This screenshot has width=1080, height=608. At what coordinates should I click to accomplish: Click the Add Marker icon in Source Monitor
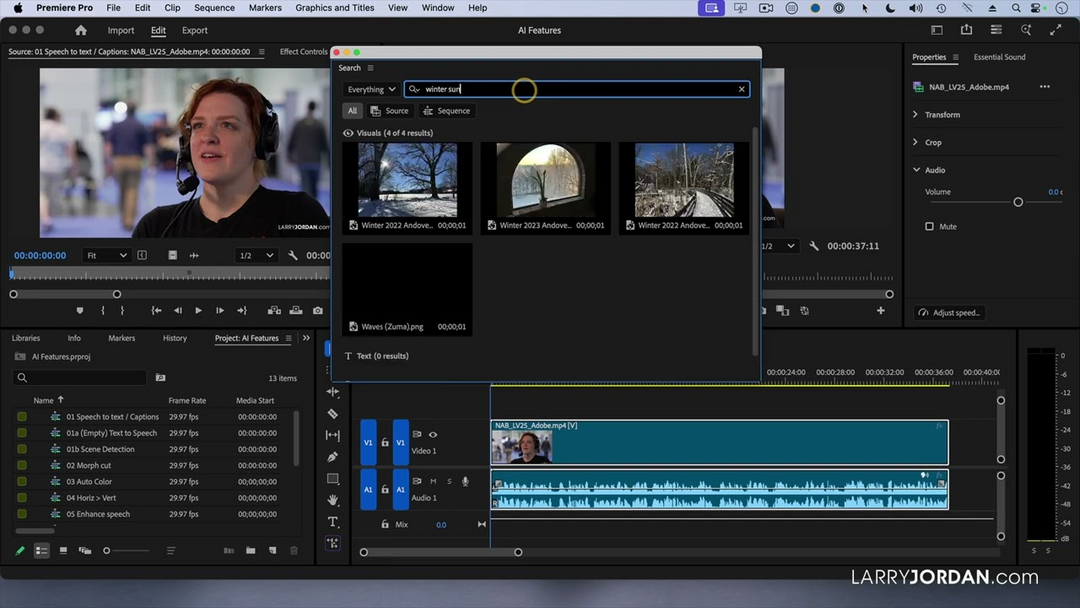[x=80, y=311]
